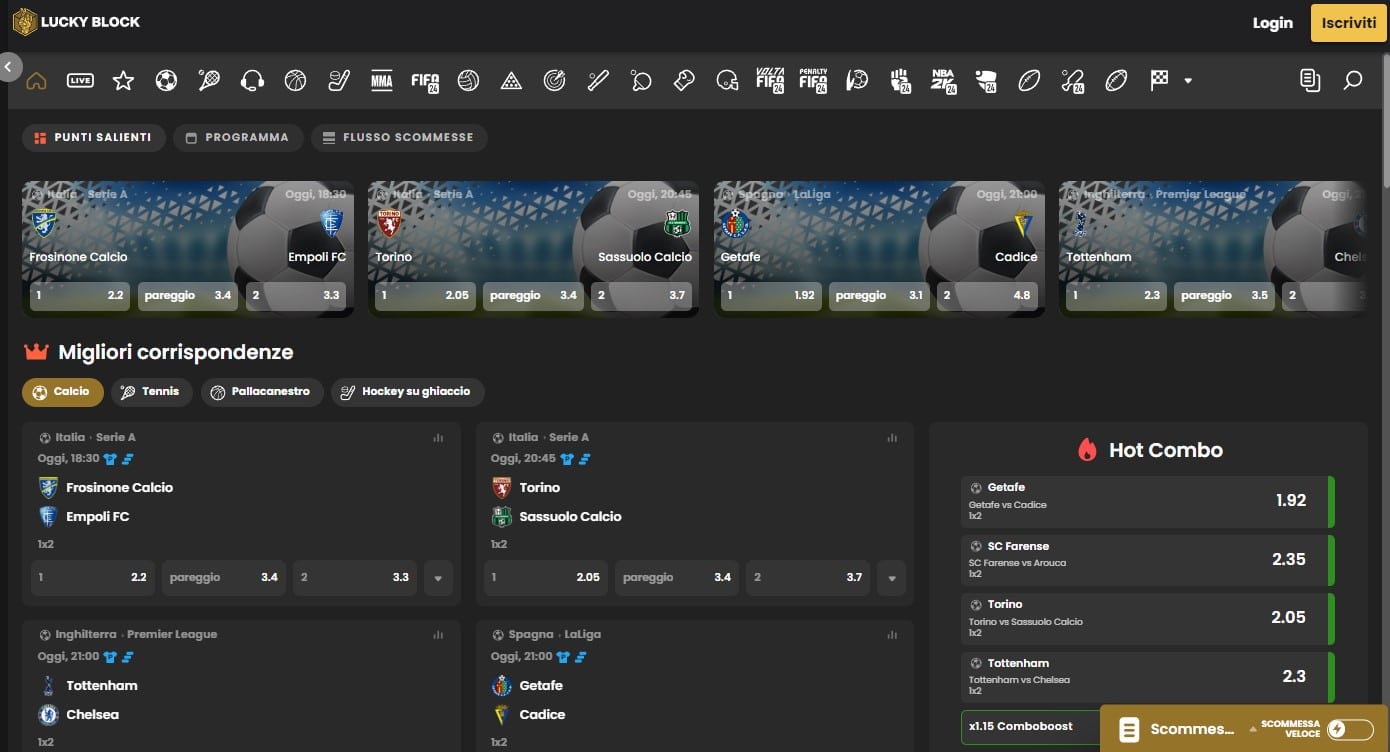Bet pareggio 3.4 in Frosinone list card
The width and height of the screenshot is (1390, 752).
[x=224, y=578]
